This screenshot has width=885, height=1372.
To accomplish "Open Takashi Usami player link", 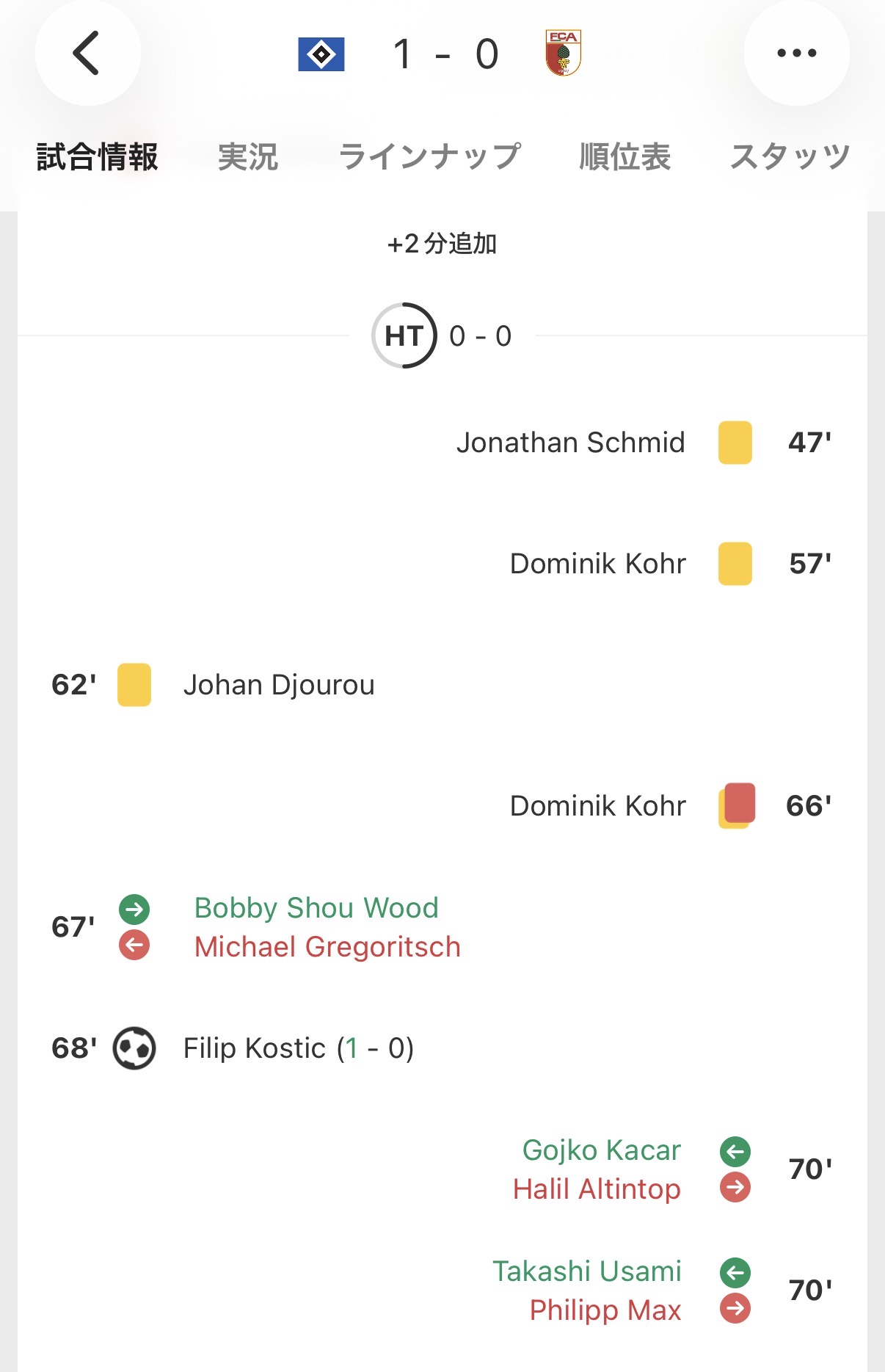I will coord(587,1271).
